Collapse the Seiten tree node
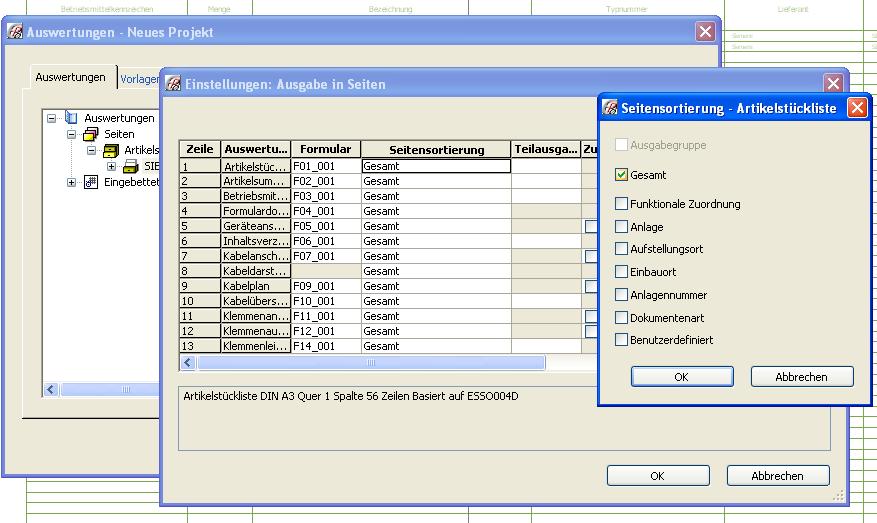 [x=72, y=134]
